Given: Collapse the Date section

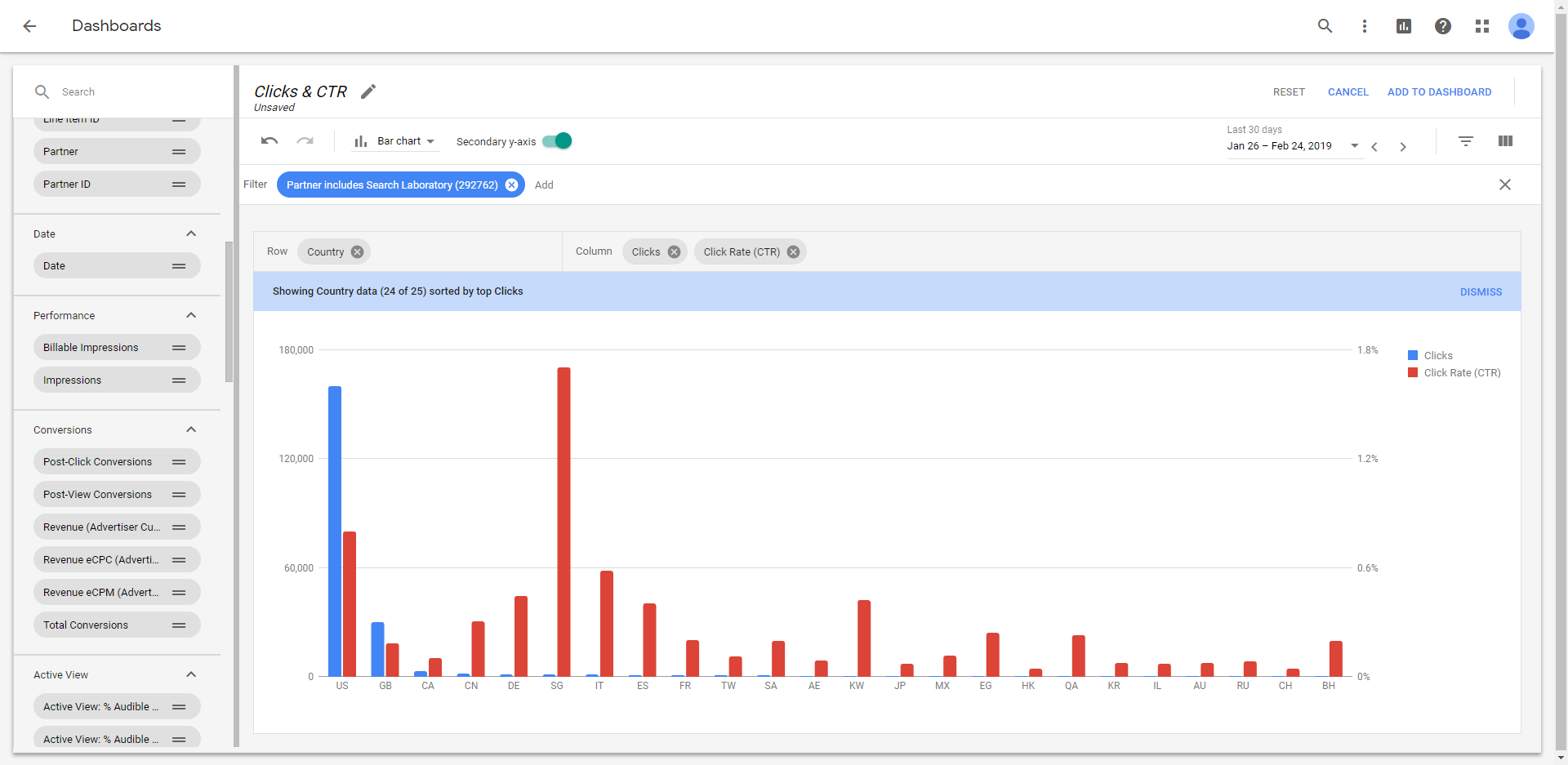Looking at the screenshot, I should 191,234.
